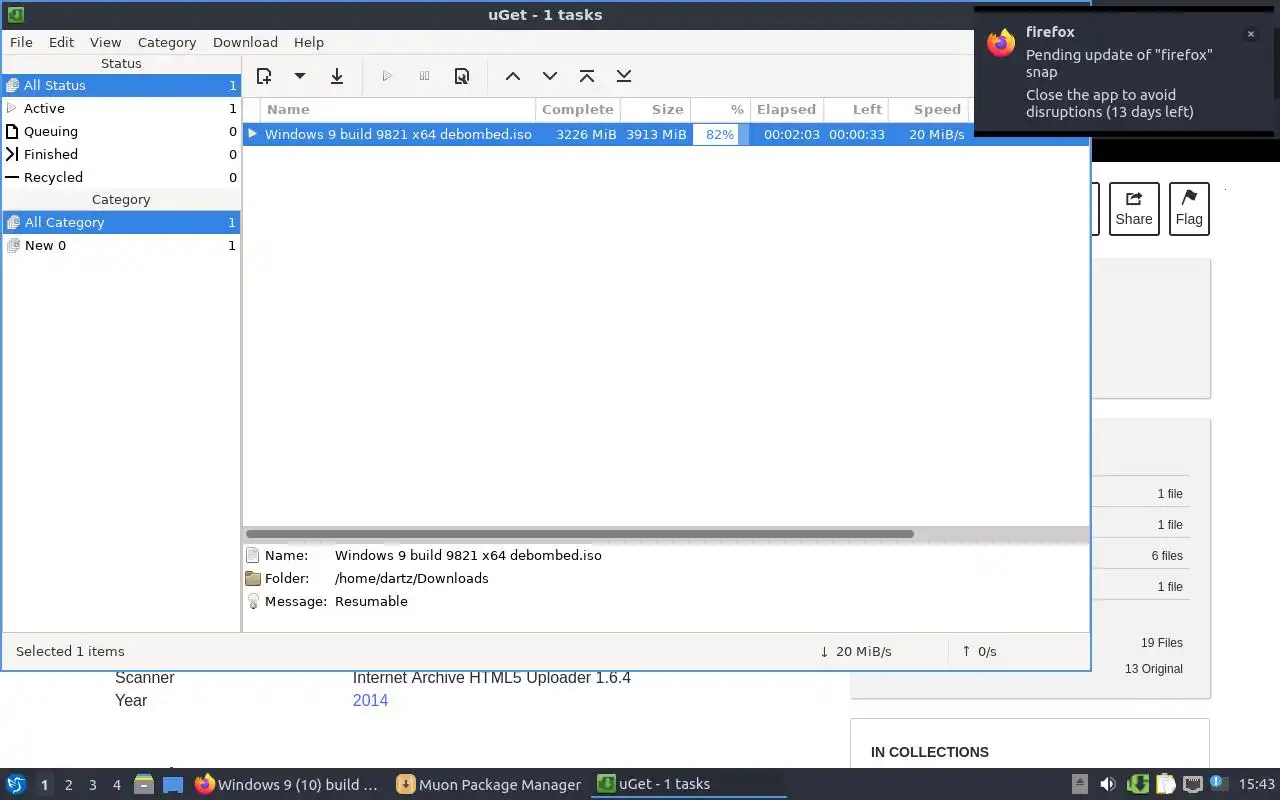Image resolution: width=1280 pixels, height=800 pixels.
Task: Pause the download with the toolbar pause icon
Action: tap(424, 76)
